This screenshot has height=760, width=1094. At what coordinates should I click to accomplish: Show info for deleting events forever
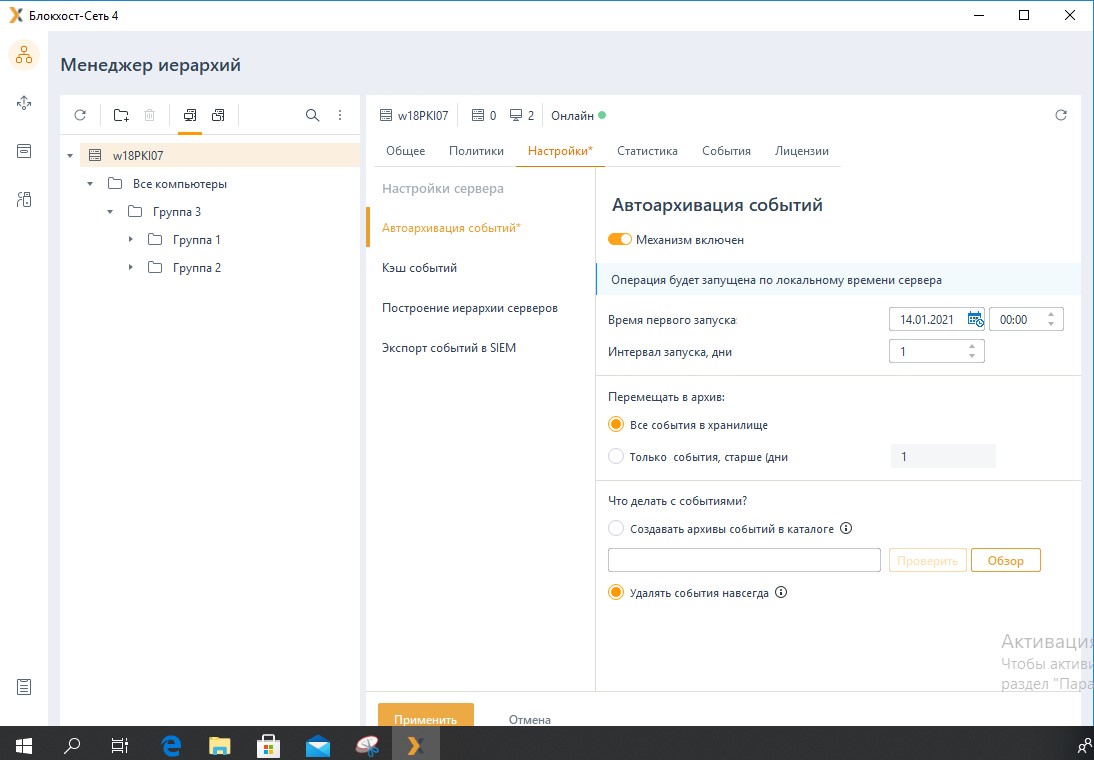[781, 593]
